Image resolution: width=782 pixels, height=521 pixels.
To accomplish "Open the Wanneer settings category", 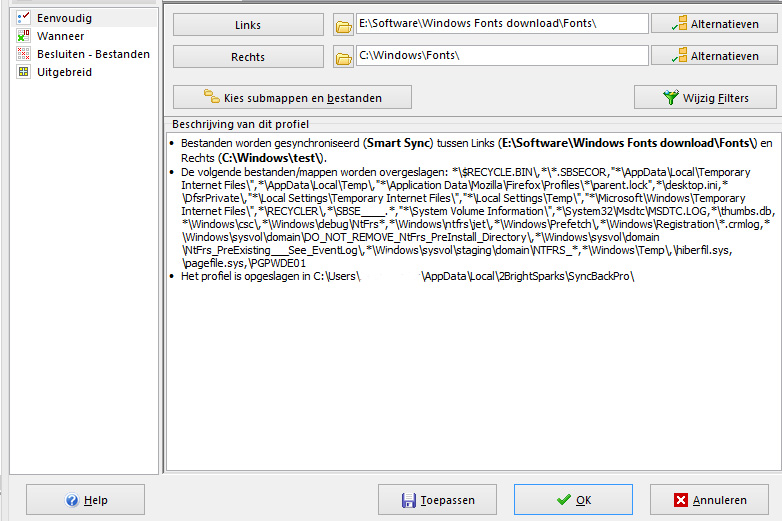I will [x=60, y=36].
